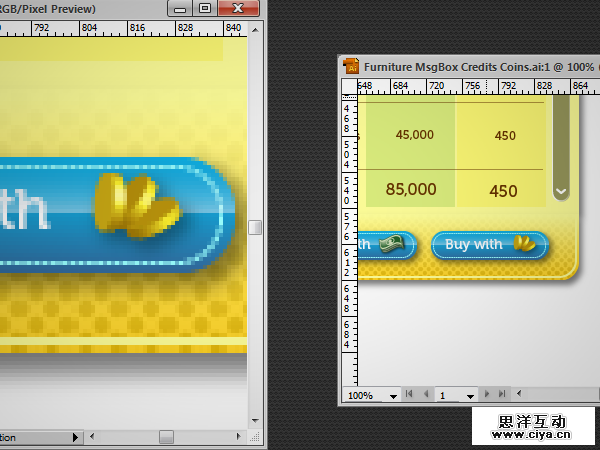Screen dimensions: 600x450
Task: Select the 85,000 credits cell
Action: [410, 189]
